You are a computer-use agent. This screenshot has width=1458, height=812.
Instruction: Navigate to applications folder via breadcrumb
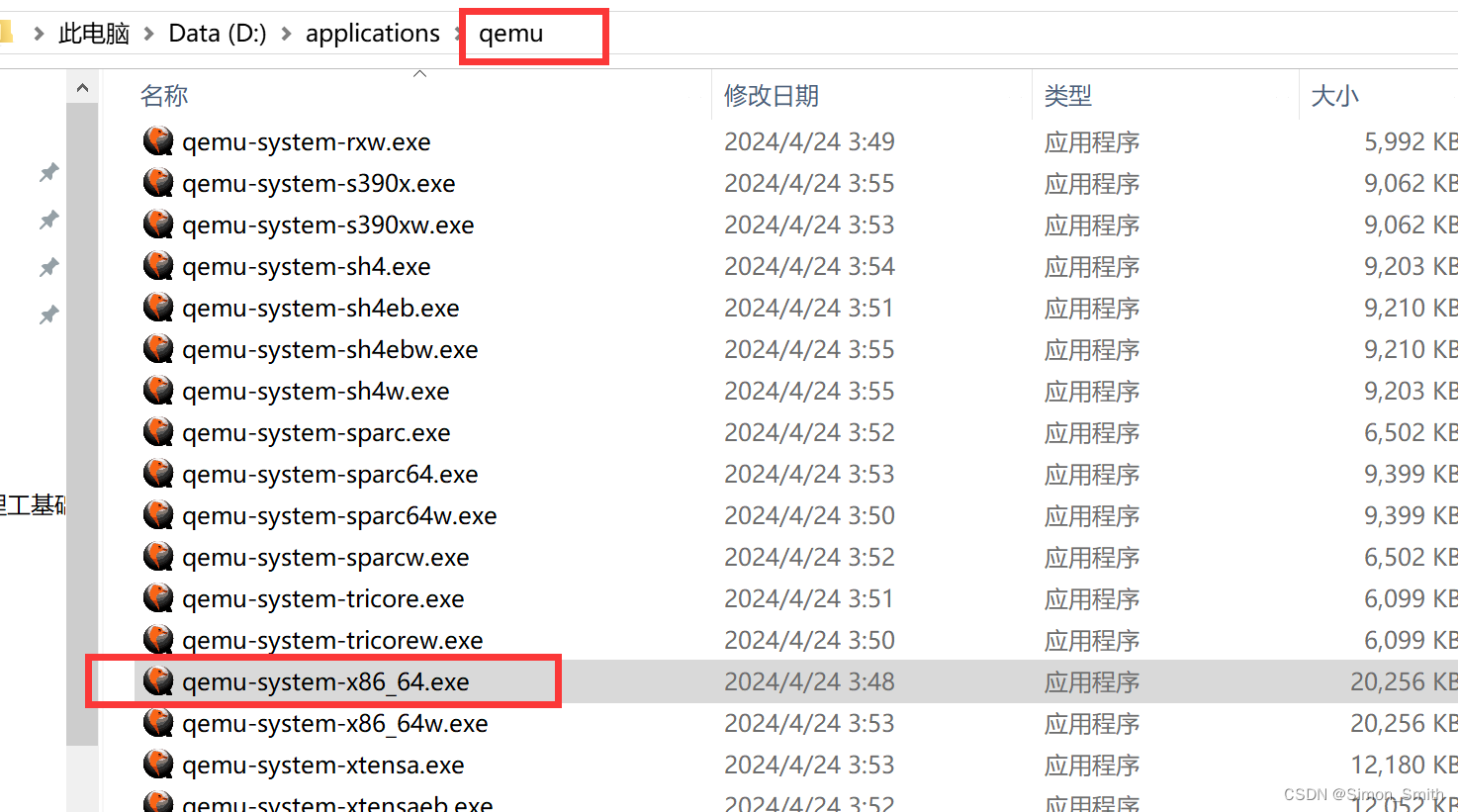click(x=373, y=33)
